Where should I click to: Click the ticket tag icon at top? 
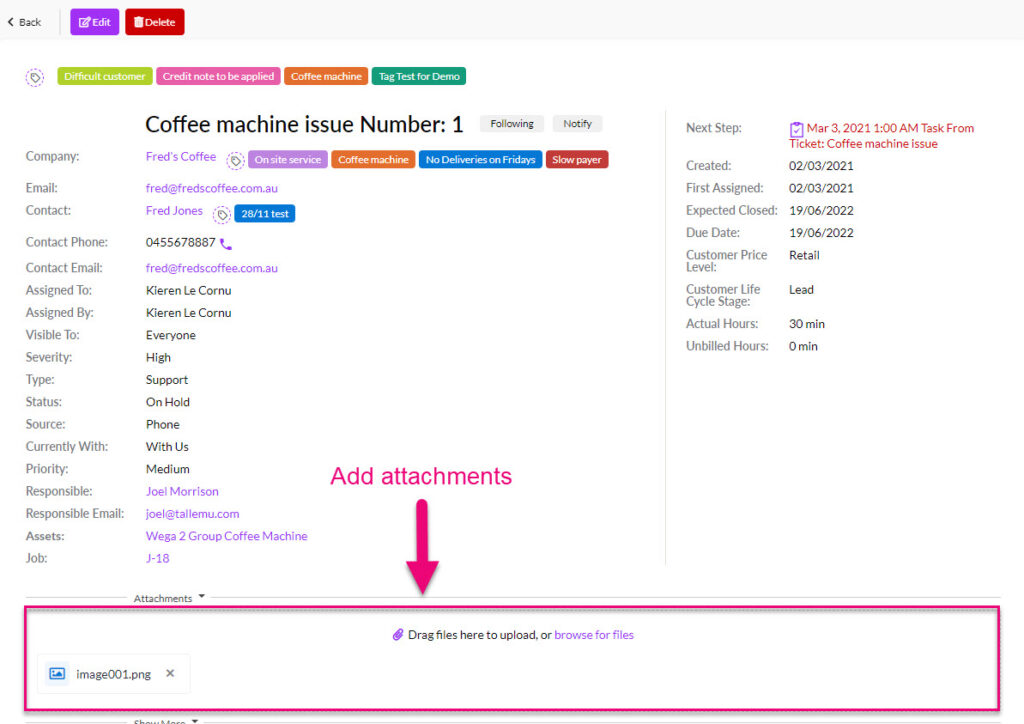click(x=35, y=77)
